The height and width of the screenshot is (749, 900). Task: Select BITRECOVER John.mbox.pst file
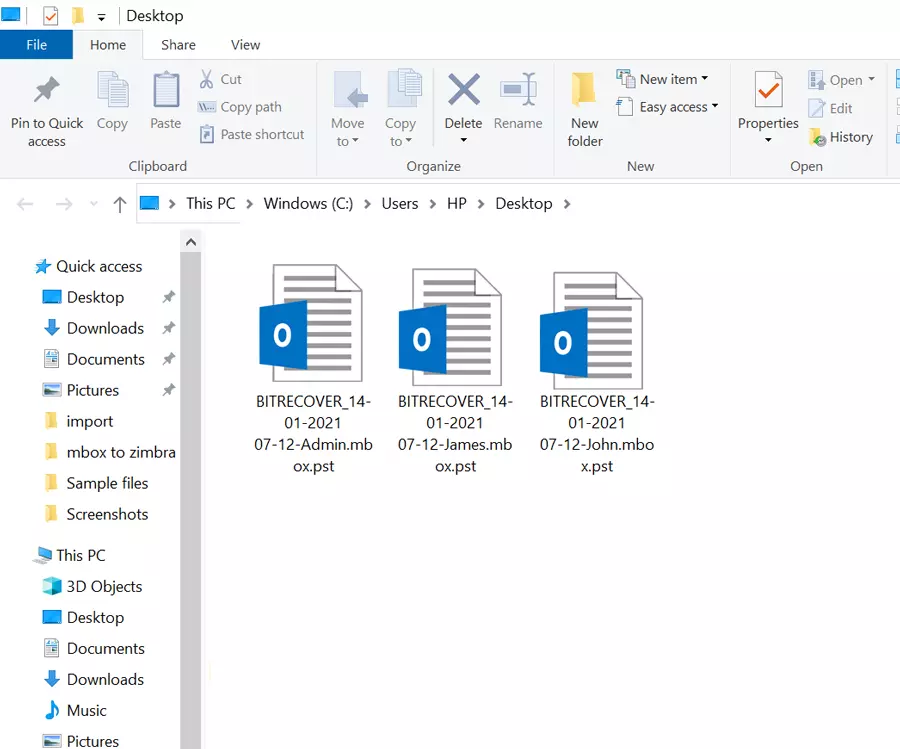pyautogui.click(x=596, y=372)
